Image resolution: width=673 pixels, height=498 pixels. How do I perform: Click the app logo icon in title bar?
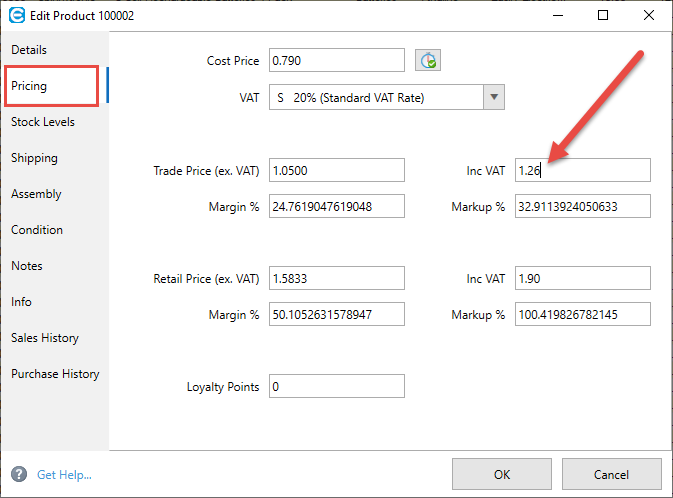pos(17,16)
